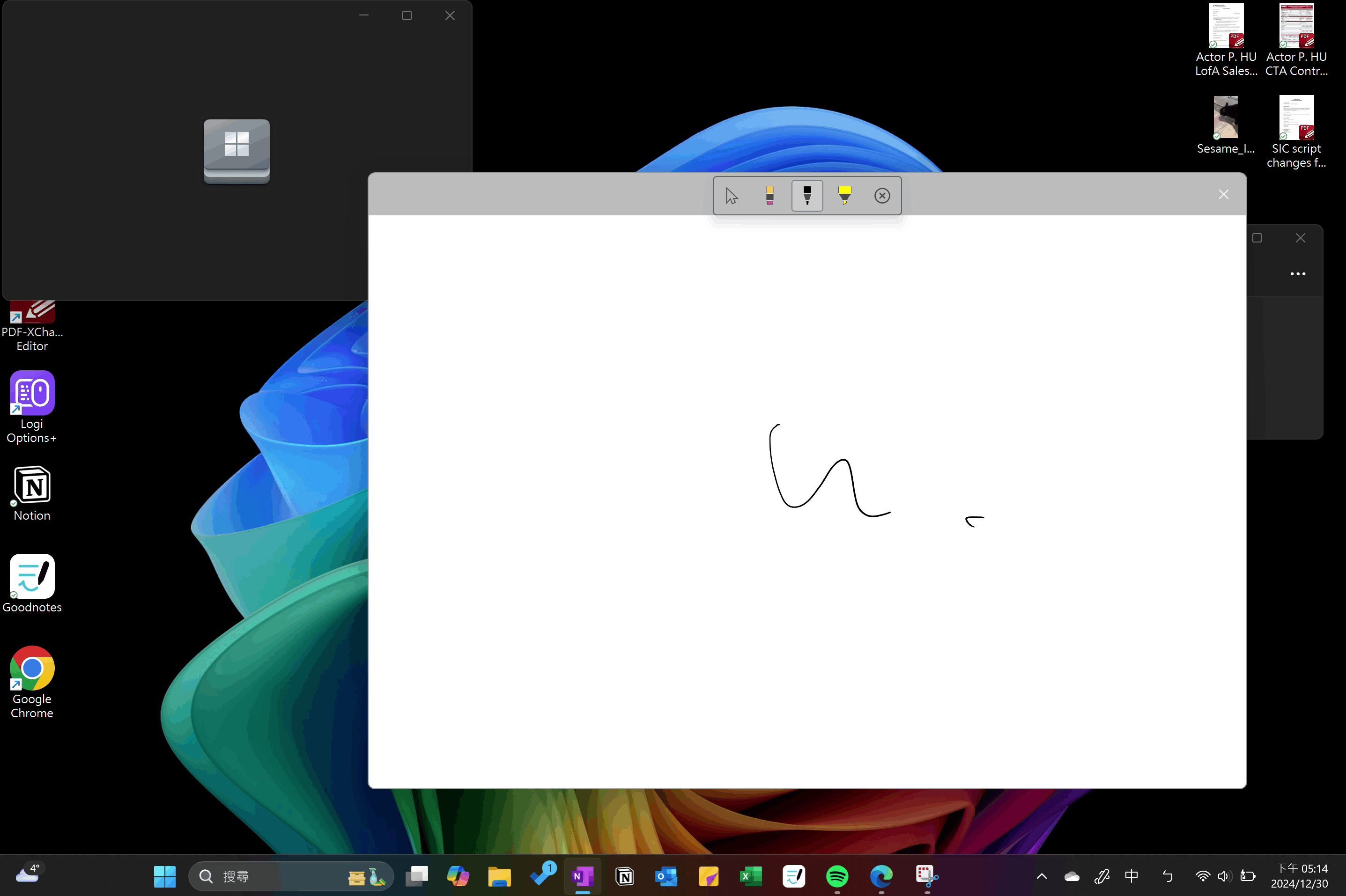Open the pen menu in system tray
The height and width of the screenshot is (896, 1346).
tap(1102, 876)
